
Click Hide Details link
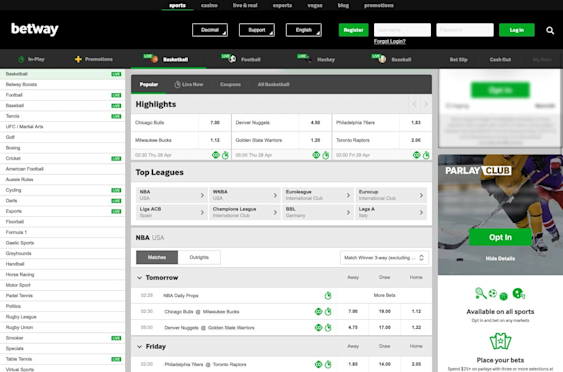pos(500,259)
